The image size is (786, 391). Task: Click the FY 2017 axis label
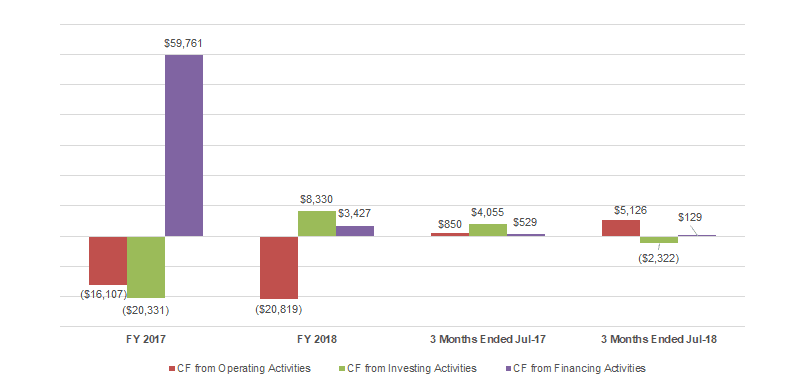pos(146,339)
